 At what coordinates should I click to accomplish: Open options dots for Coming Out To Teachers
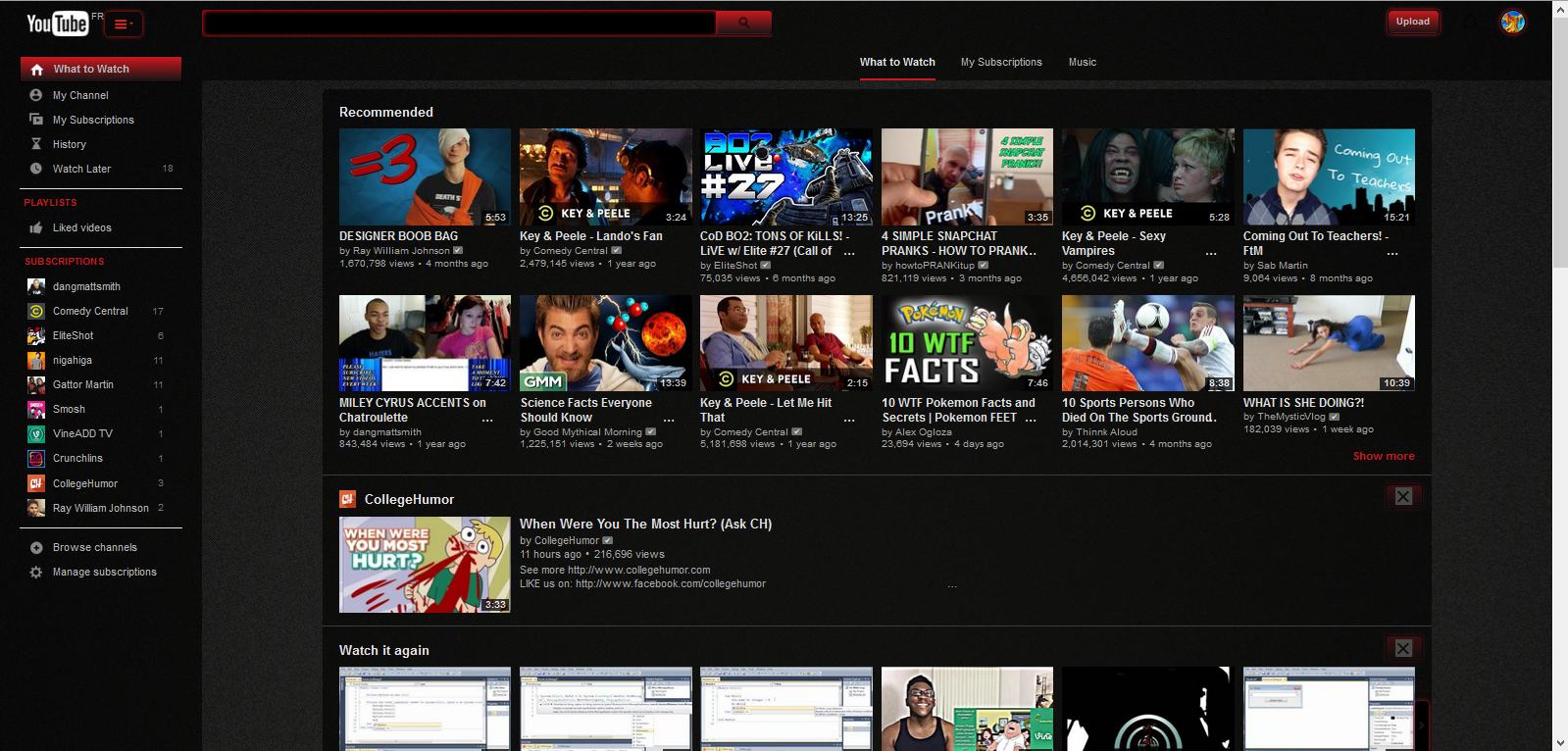coord(1392,253)
